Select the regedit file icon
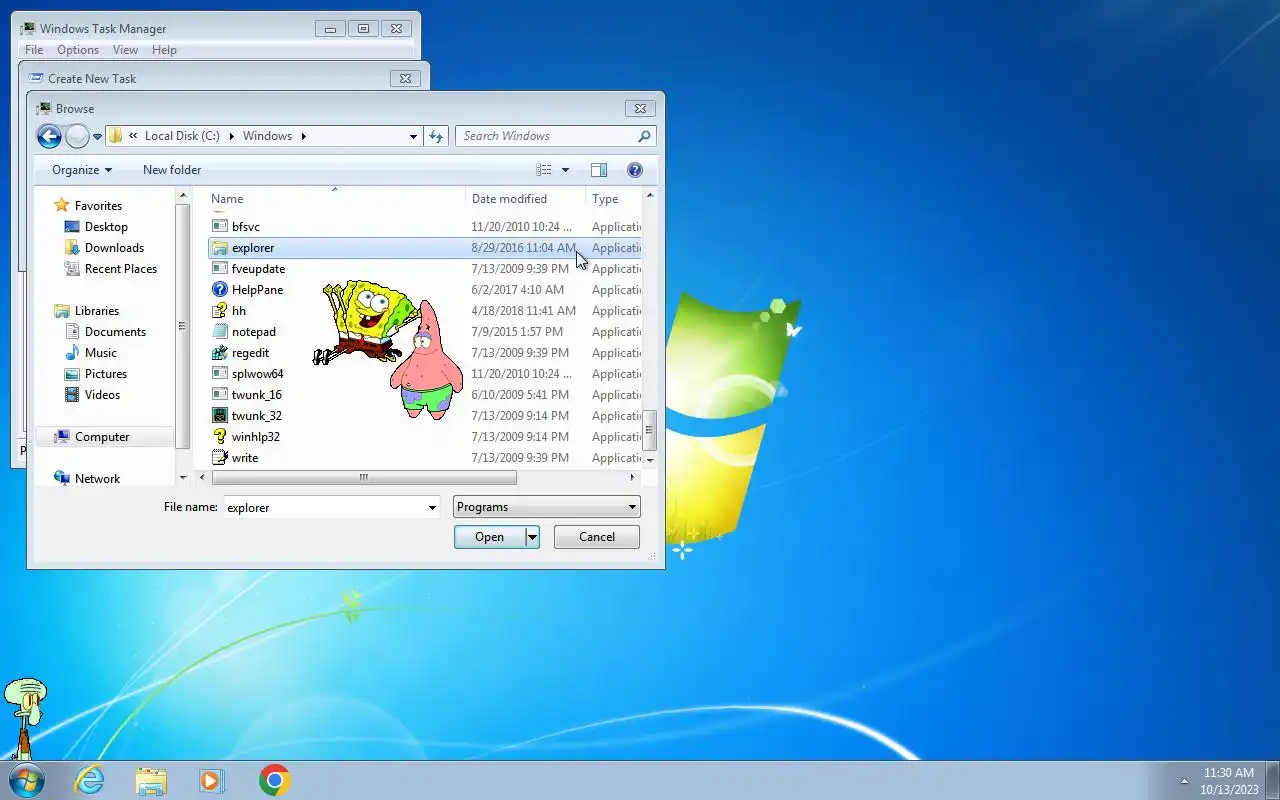 [220, 353]
